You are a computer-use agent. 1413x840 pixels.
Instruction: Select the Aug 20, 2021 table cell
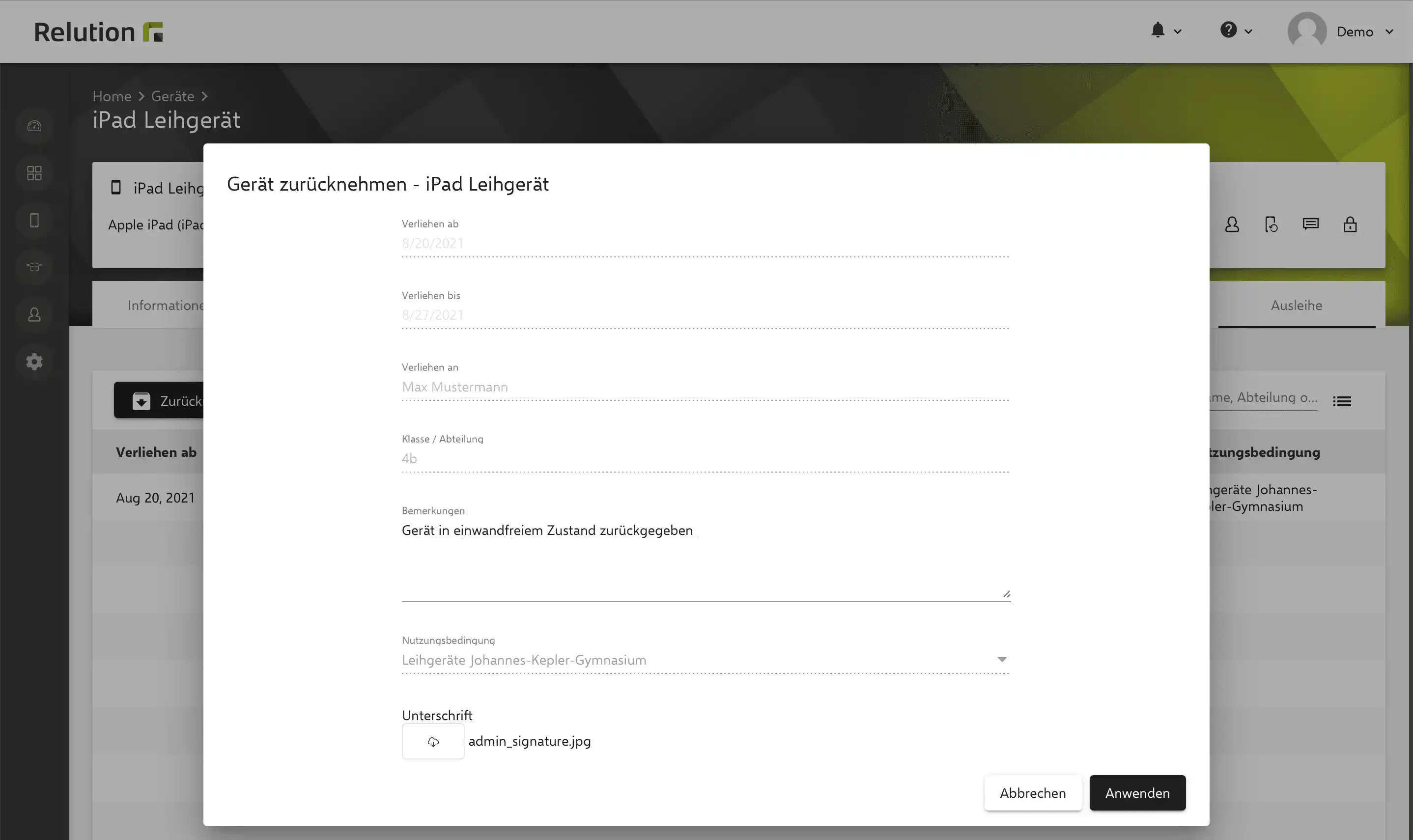pyautogui.click(x=155, y=498)
